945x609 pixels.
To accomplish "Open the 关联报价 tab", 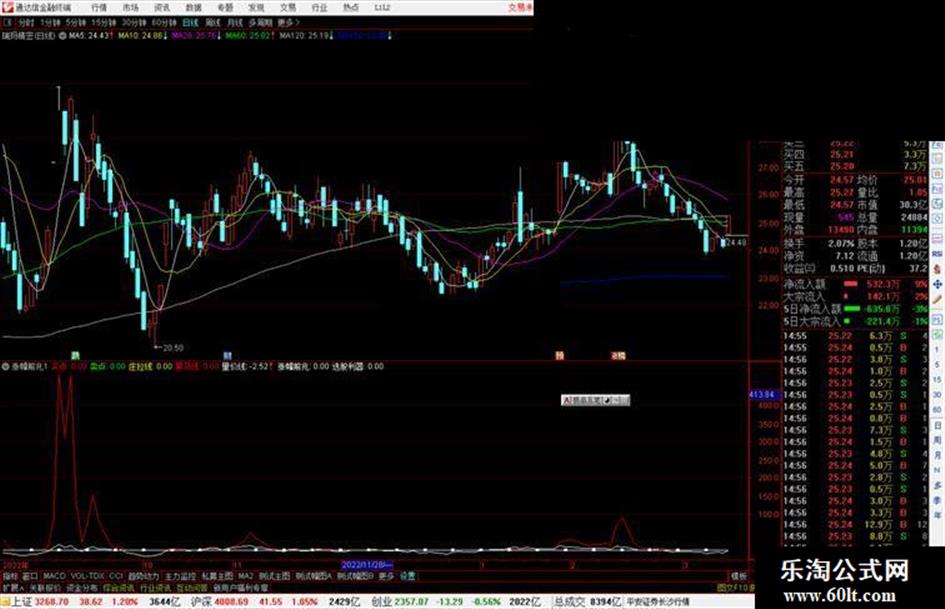I will point(45,587).
